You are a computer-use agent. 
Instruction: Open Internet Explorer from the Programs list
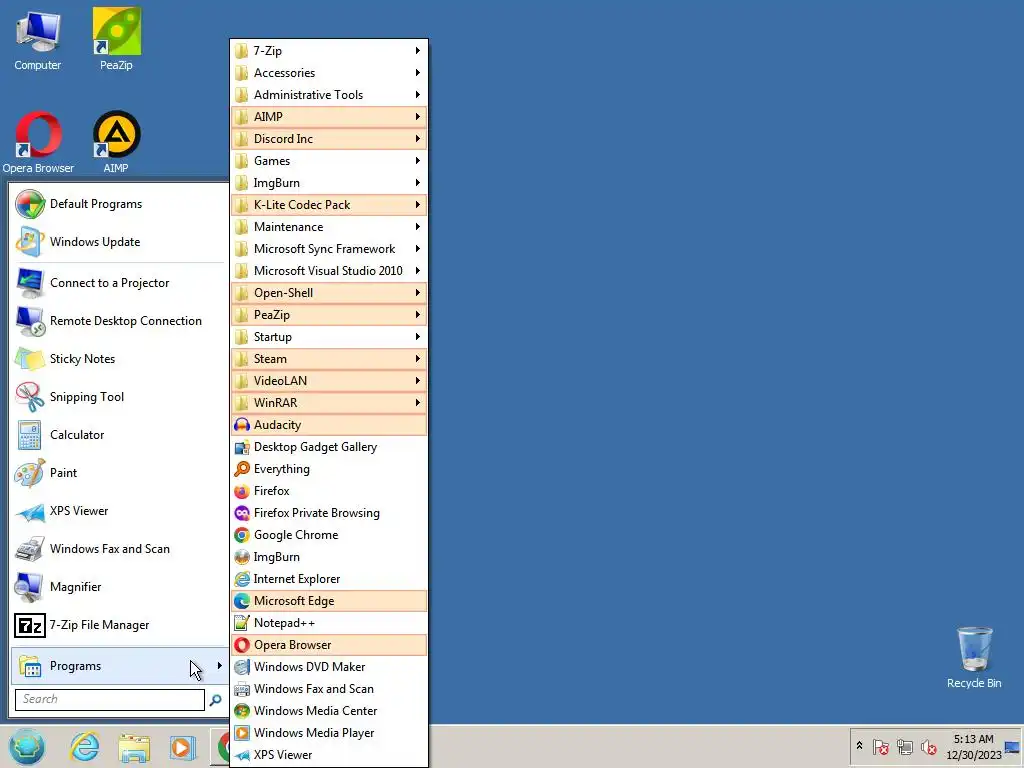tap(329, 579)
